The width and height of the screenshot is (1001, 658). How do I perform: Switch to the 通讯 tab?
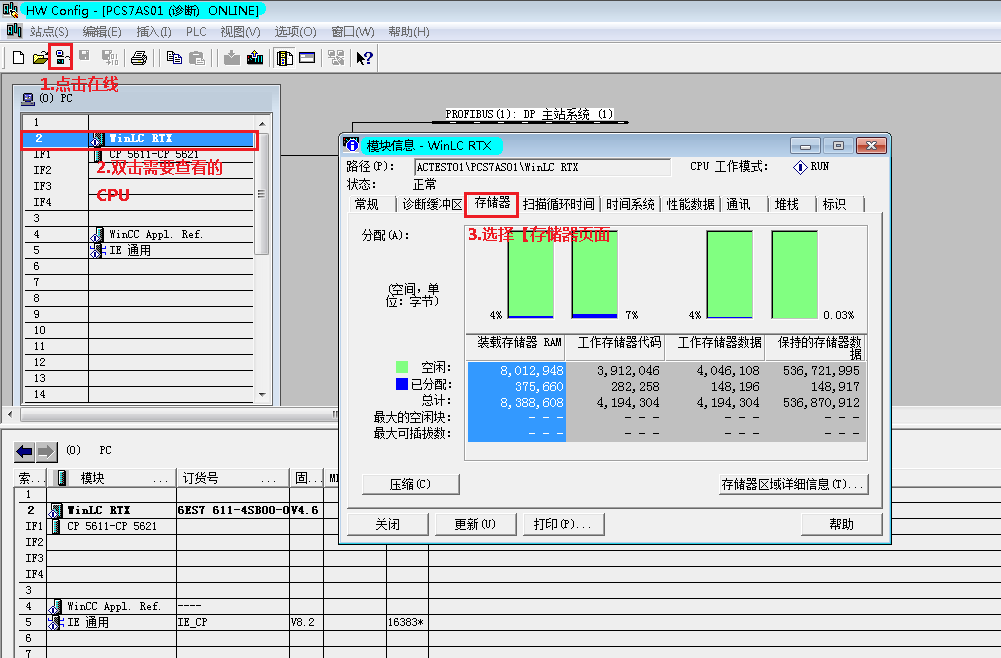pos(739,204)
